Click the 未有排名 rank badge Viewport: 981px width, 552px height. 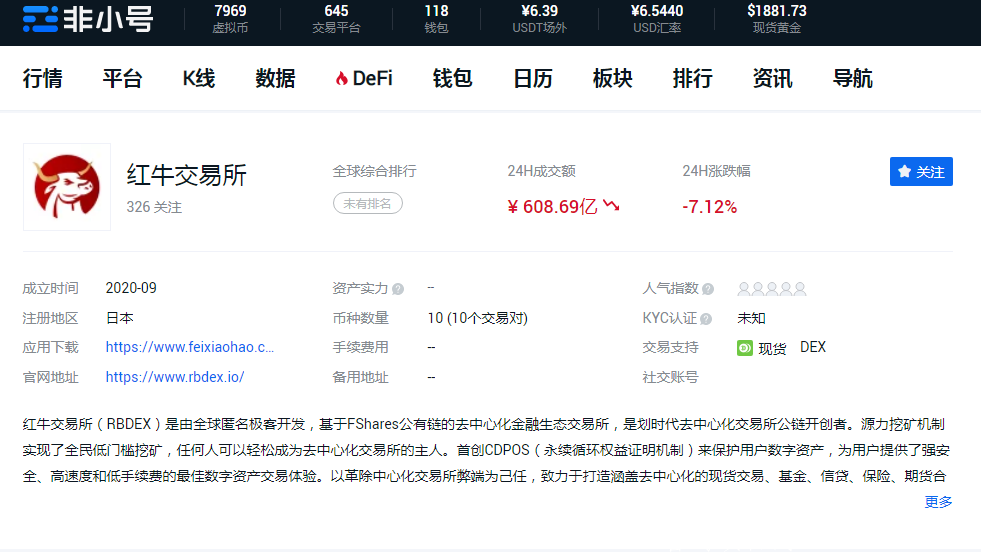368,203
